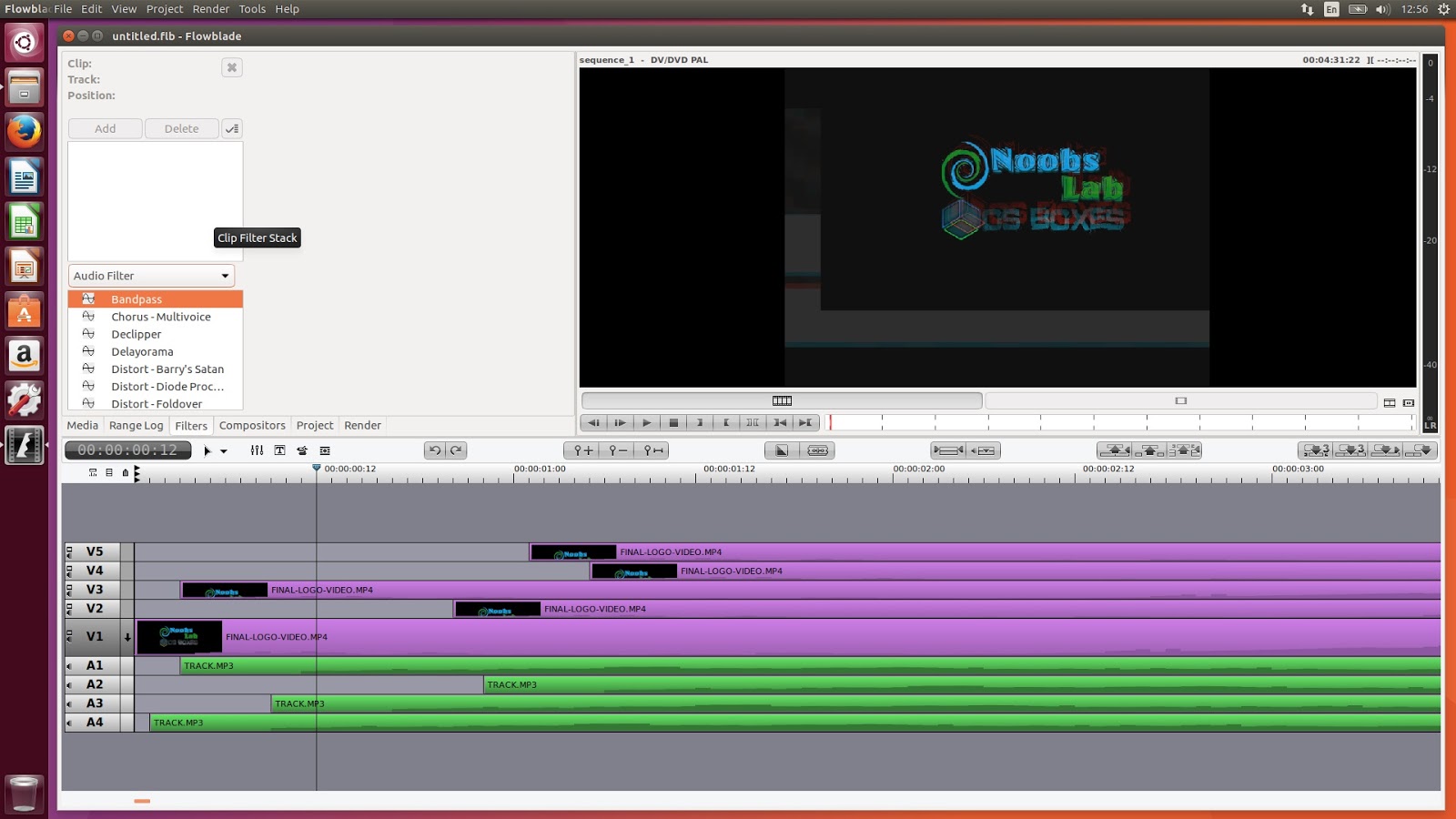Open the Audio Filter category dropdown
Viewport: 1456px width, 819px height.
pyautogui.click(x=150, y=275)
